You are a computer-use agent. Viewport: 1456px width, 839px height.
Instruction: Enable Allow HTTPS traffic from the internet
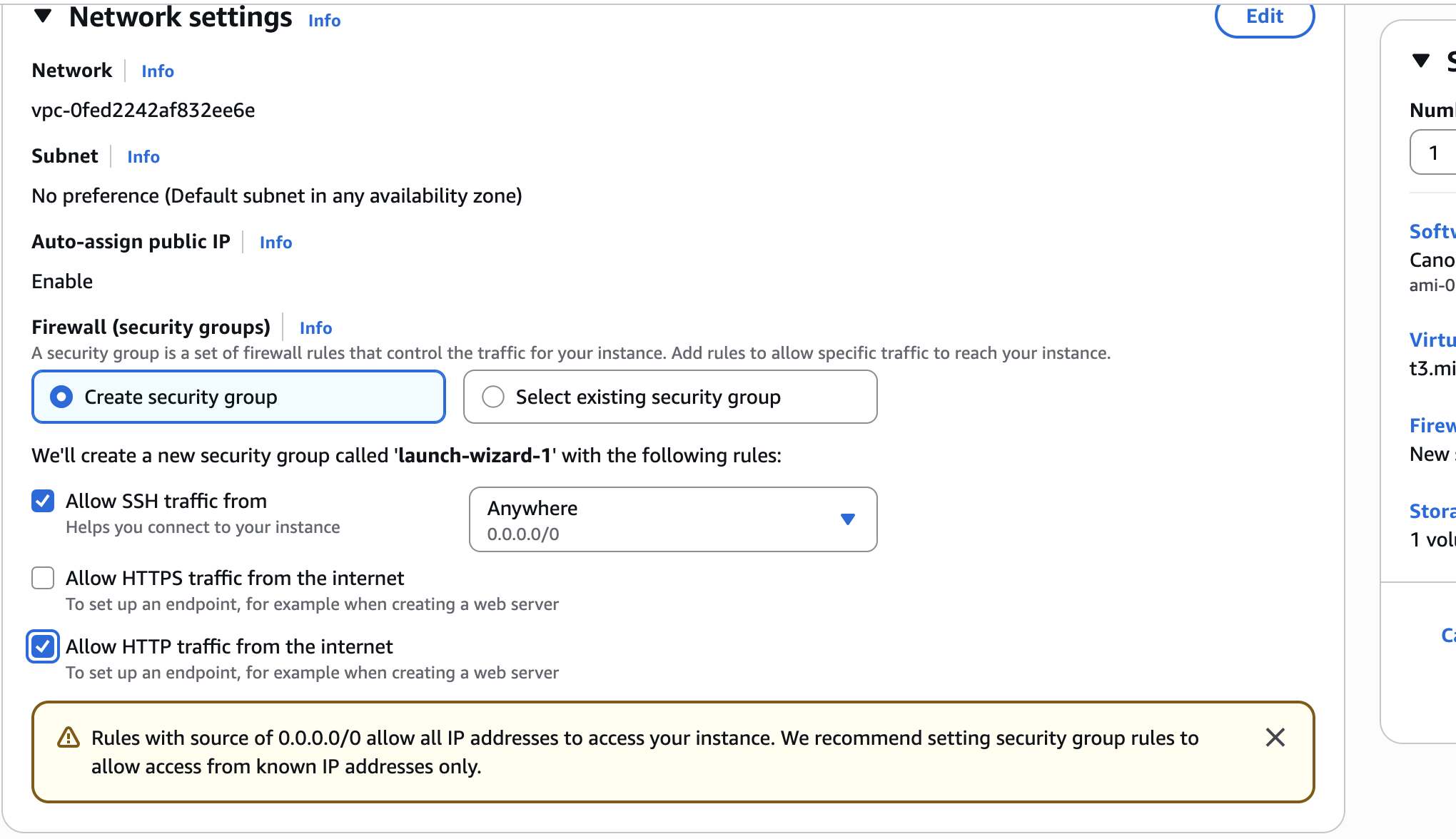[43, 578]
